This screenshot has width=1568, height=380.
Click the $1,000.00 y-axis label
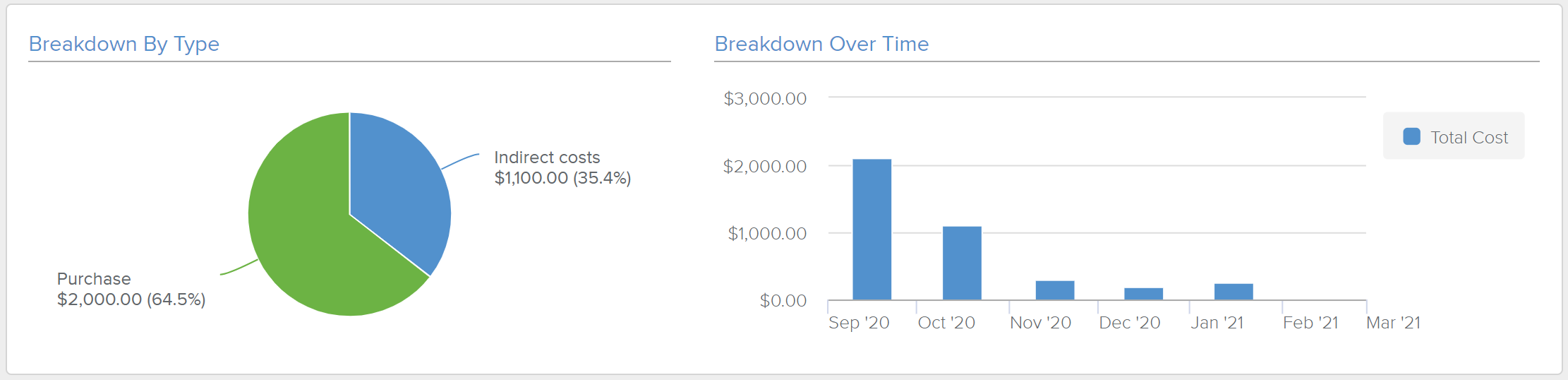(x=767, y=233)
